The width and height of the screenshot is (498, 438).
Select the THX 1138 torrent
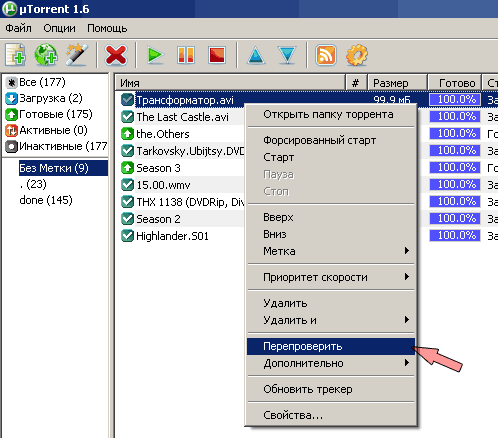[x=190, y=202]
